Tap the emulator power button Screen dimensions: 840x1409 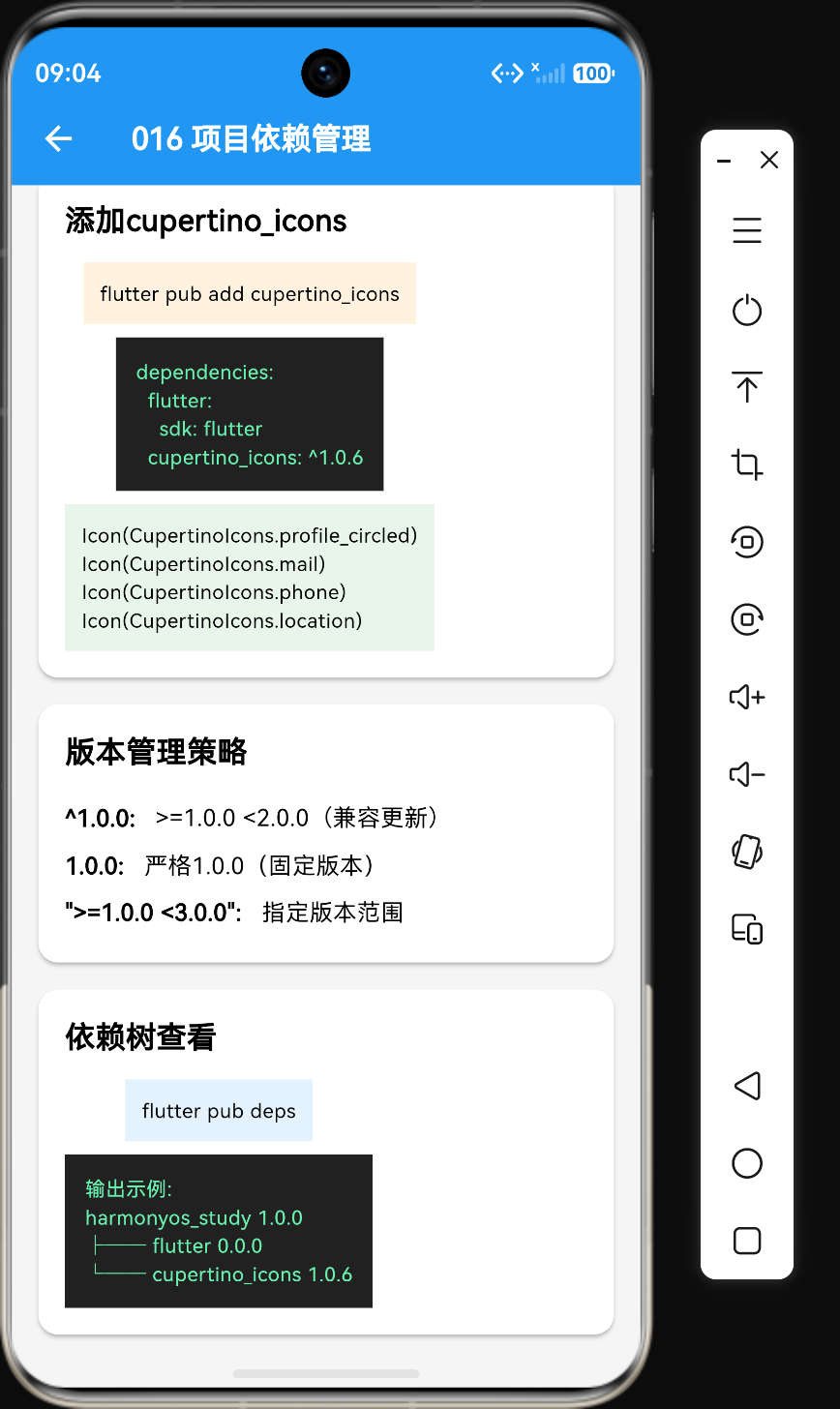[x=747, y=311]
